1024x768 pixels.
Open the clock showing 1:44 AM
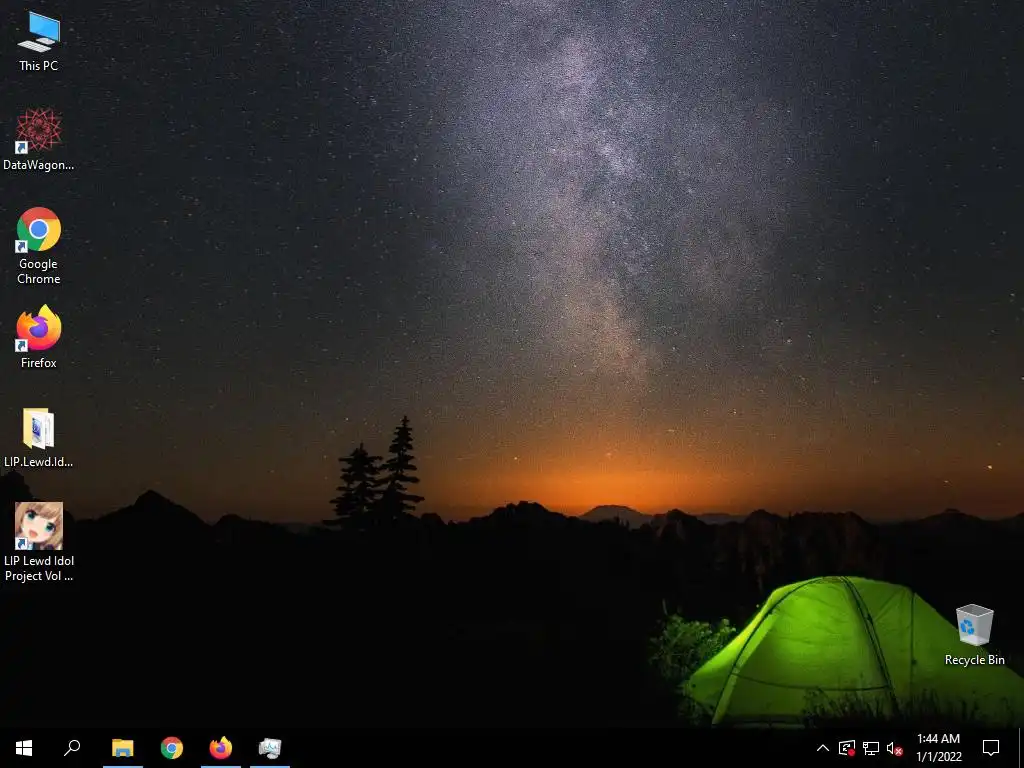click(x=938, y=748)
